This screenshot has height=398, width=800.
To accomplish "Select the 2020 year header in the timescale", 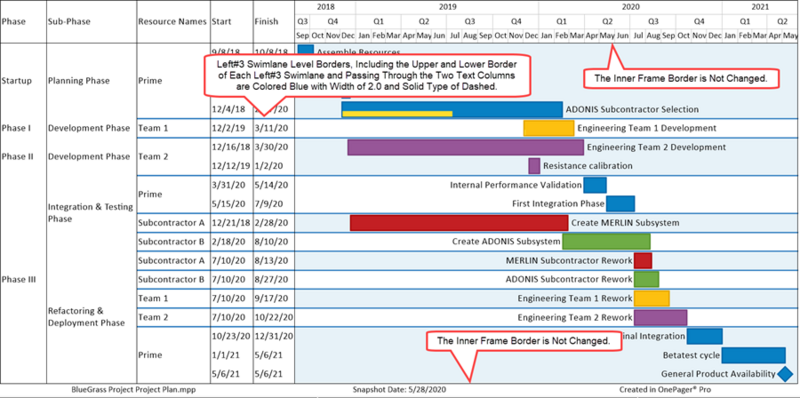I will [630, 7].
